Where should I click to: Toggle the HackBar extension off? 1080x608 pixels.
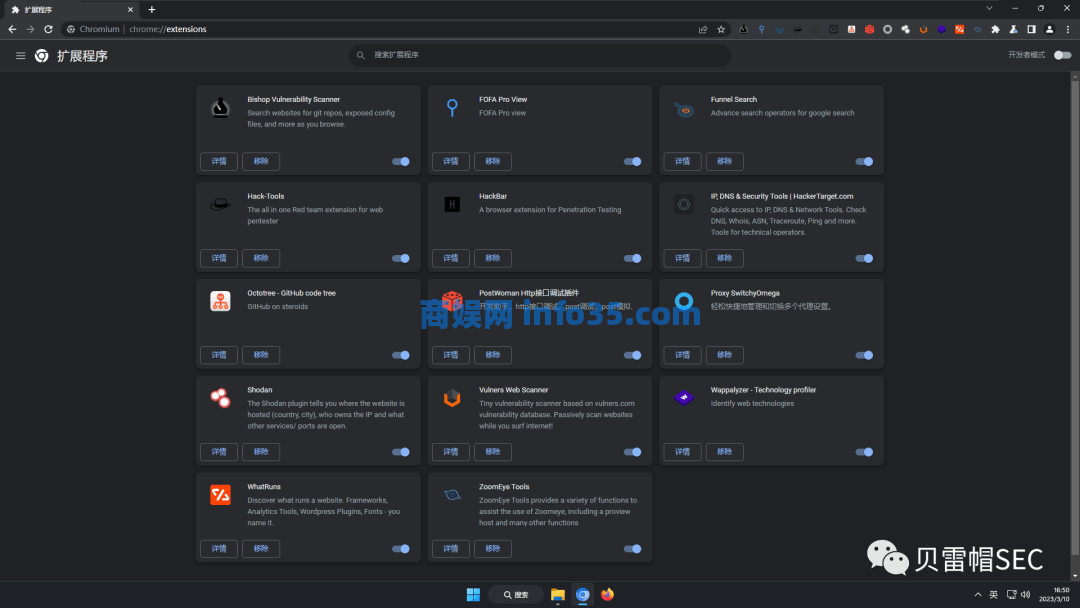(x=632, y=259)
